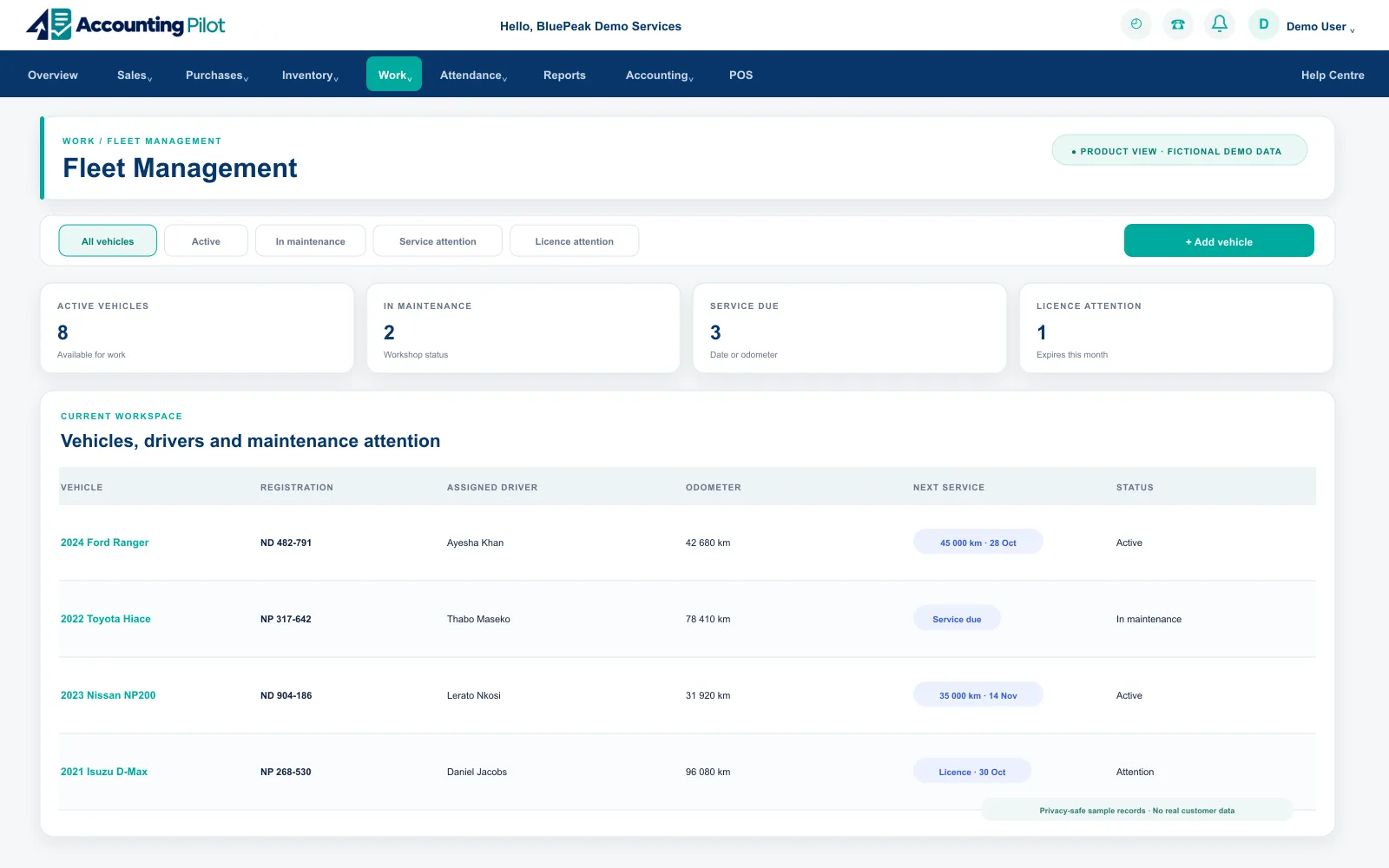1389x868 pixels.
Task: Open the Licence Attention summary card
Action: [1176, 329]
